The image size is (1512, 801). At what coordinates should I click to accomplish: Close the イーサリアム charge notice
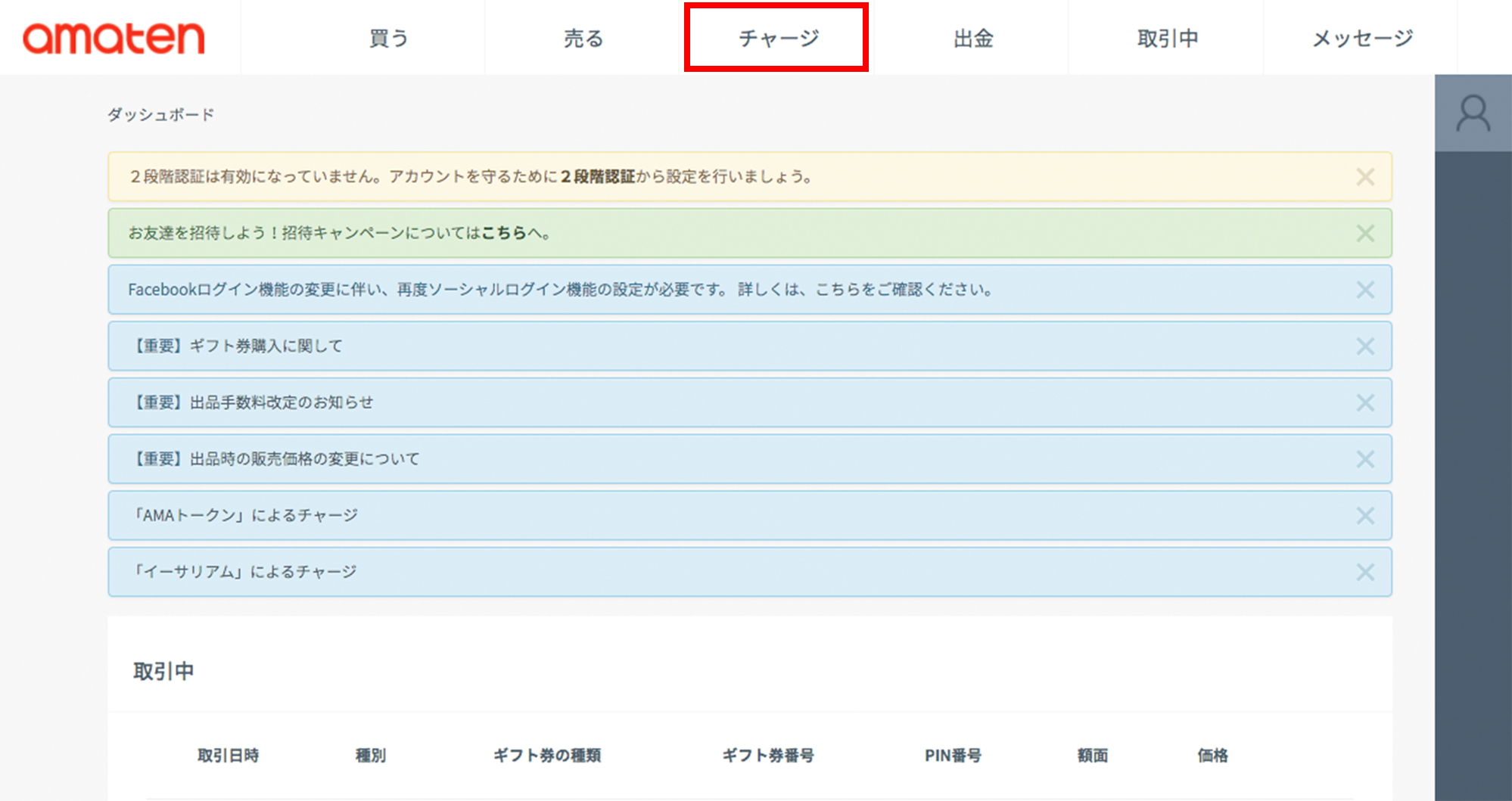(x=1365, y=572)
